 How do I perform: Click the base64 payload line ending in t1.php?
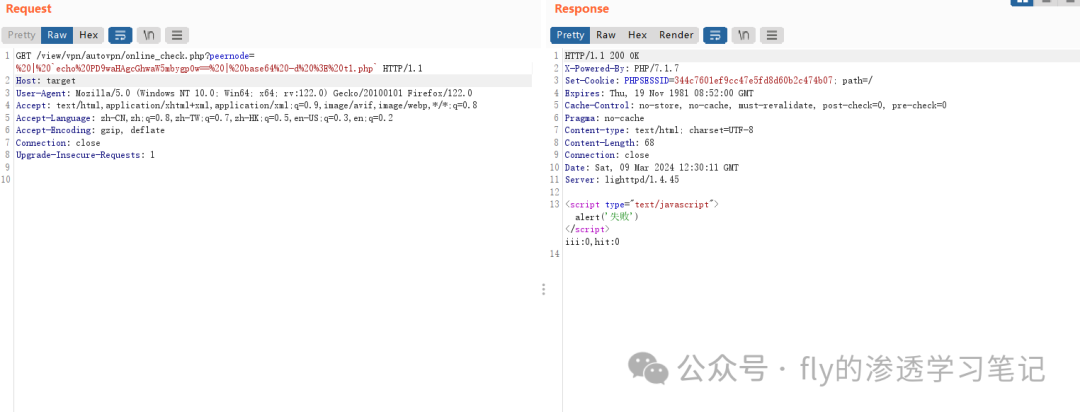point(219,68)
